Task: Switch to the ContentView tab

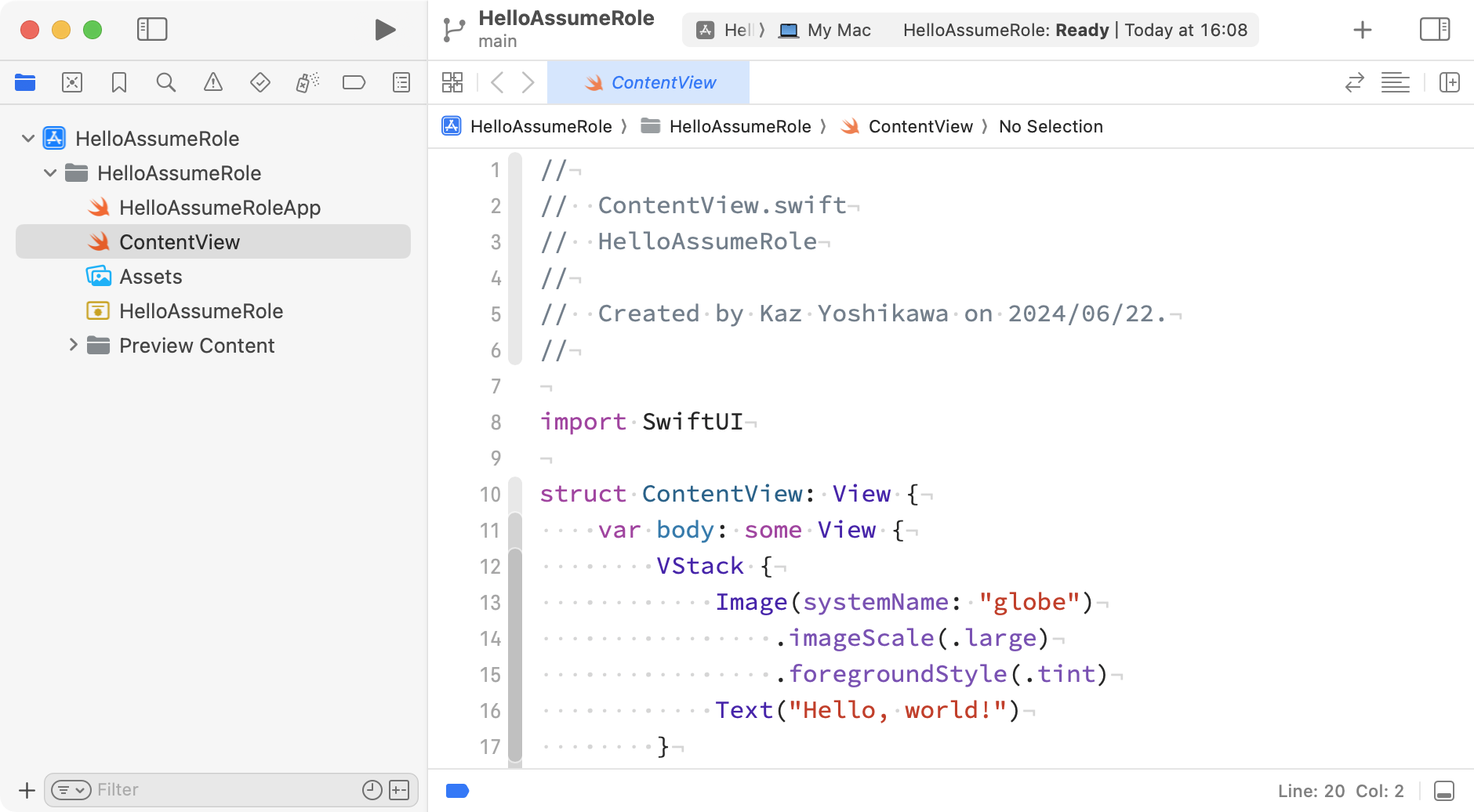Action: point(648,82)
